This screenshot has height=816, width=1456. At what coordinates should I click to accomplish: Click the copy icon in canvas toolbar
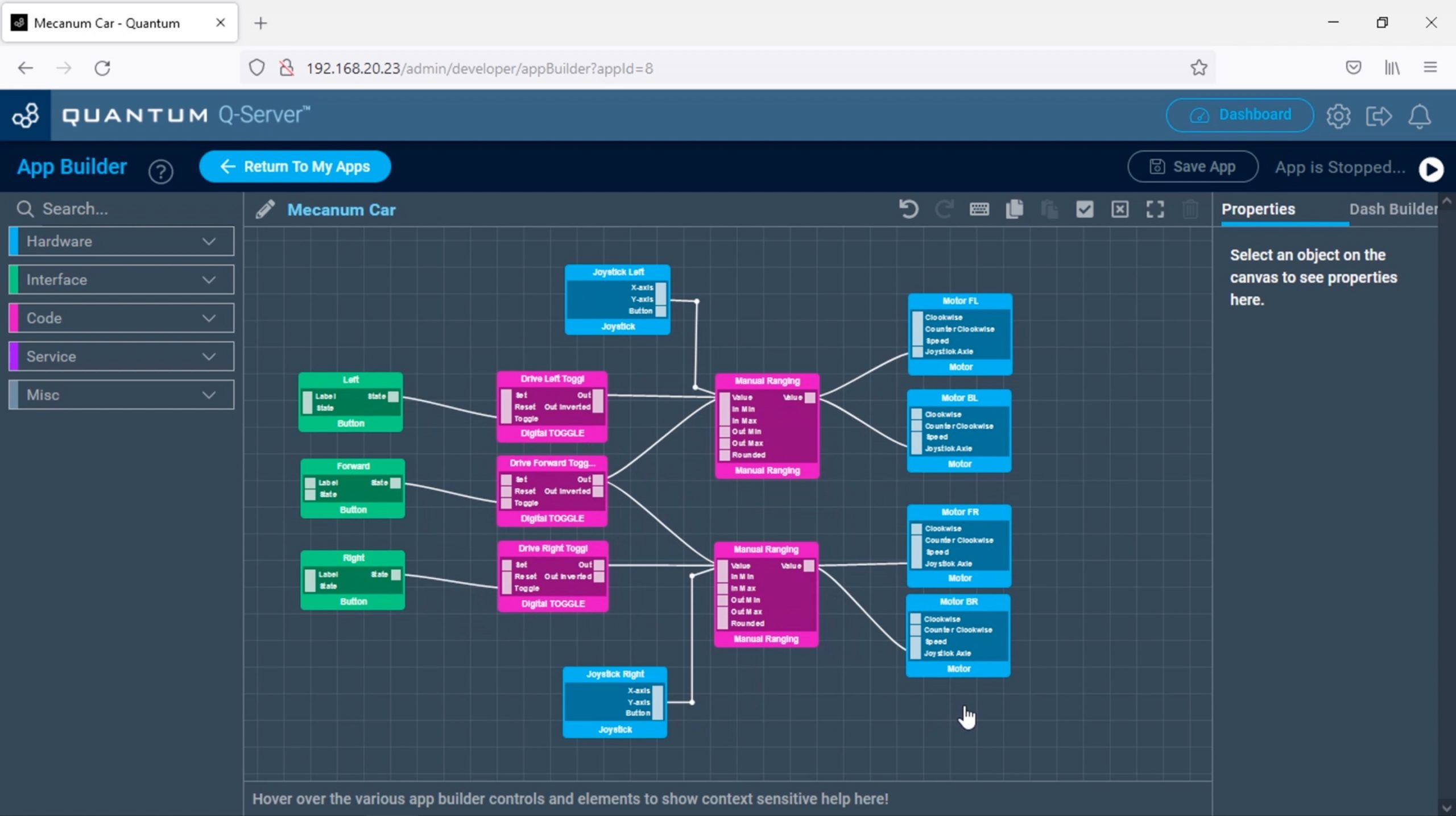click(x=1014, y=209)
